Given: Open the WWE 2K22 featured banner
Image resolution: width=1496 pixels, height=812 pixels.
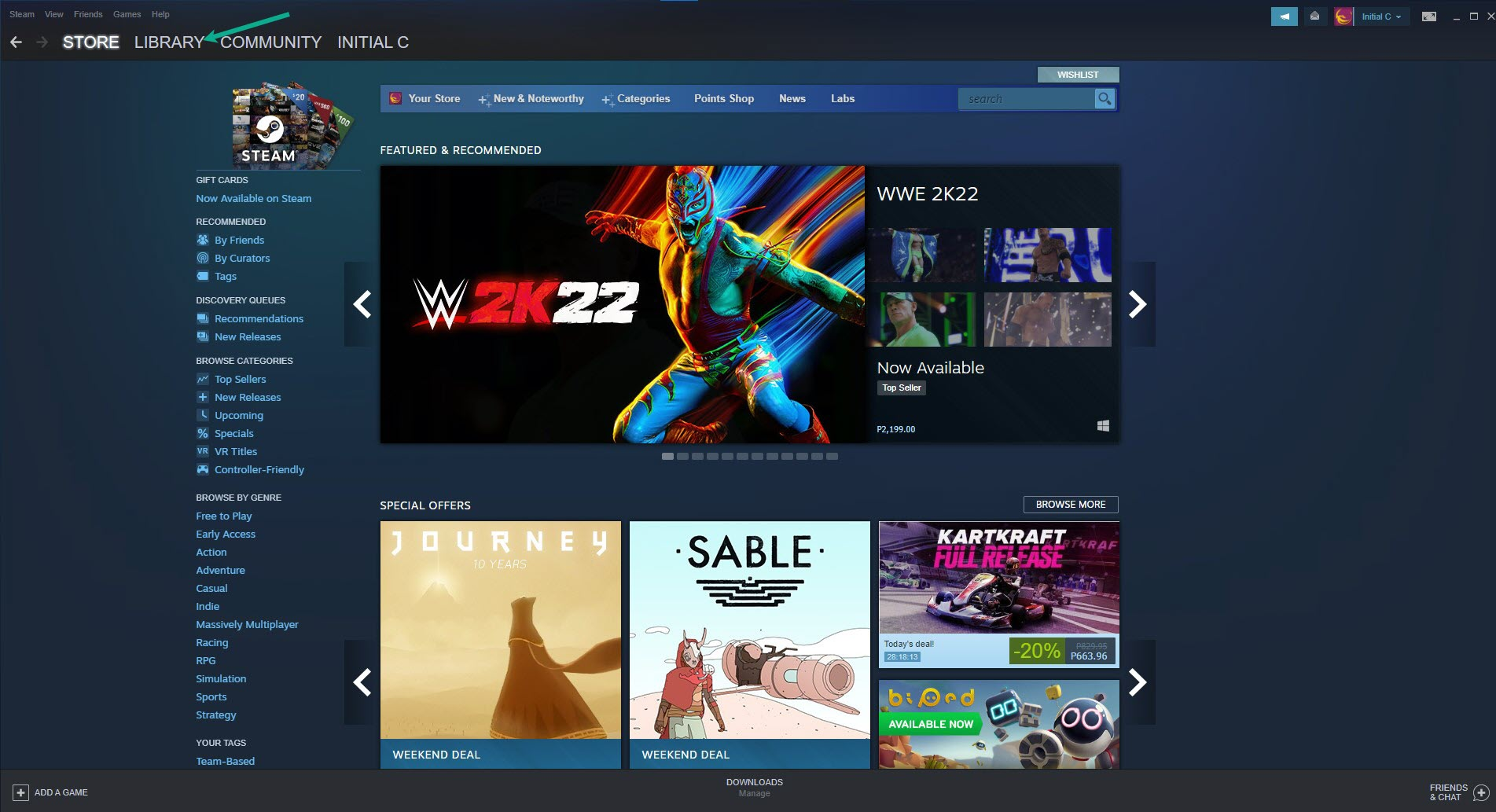Looking at the screenshot, I should [x=622, y=304].
